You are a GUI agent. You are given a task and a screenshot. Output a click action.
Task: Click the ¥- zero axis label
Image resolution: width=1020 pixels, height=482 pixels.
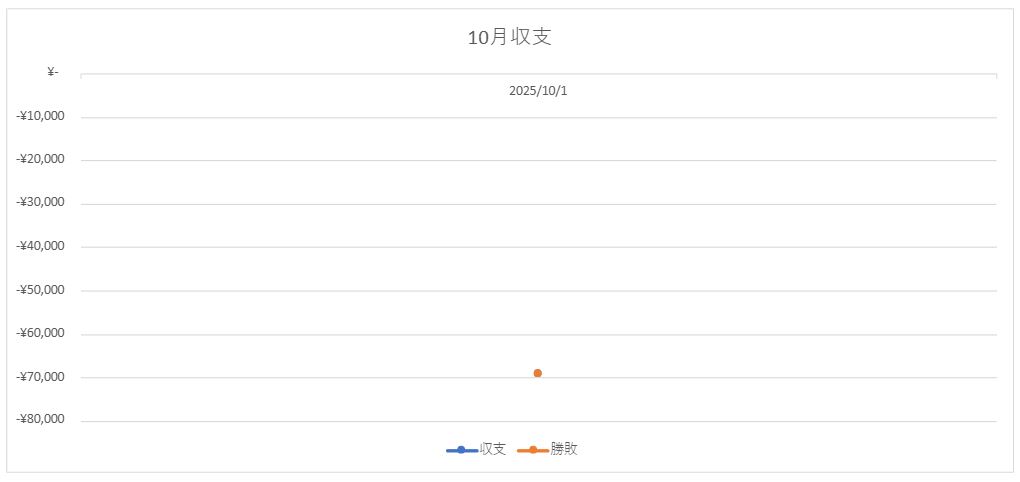tap(52, 72)
